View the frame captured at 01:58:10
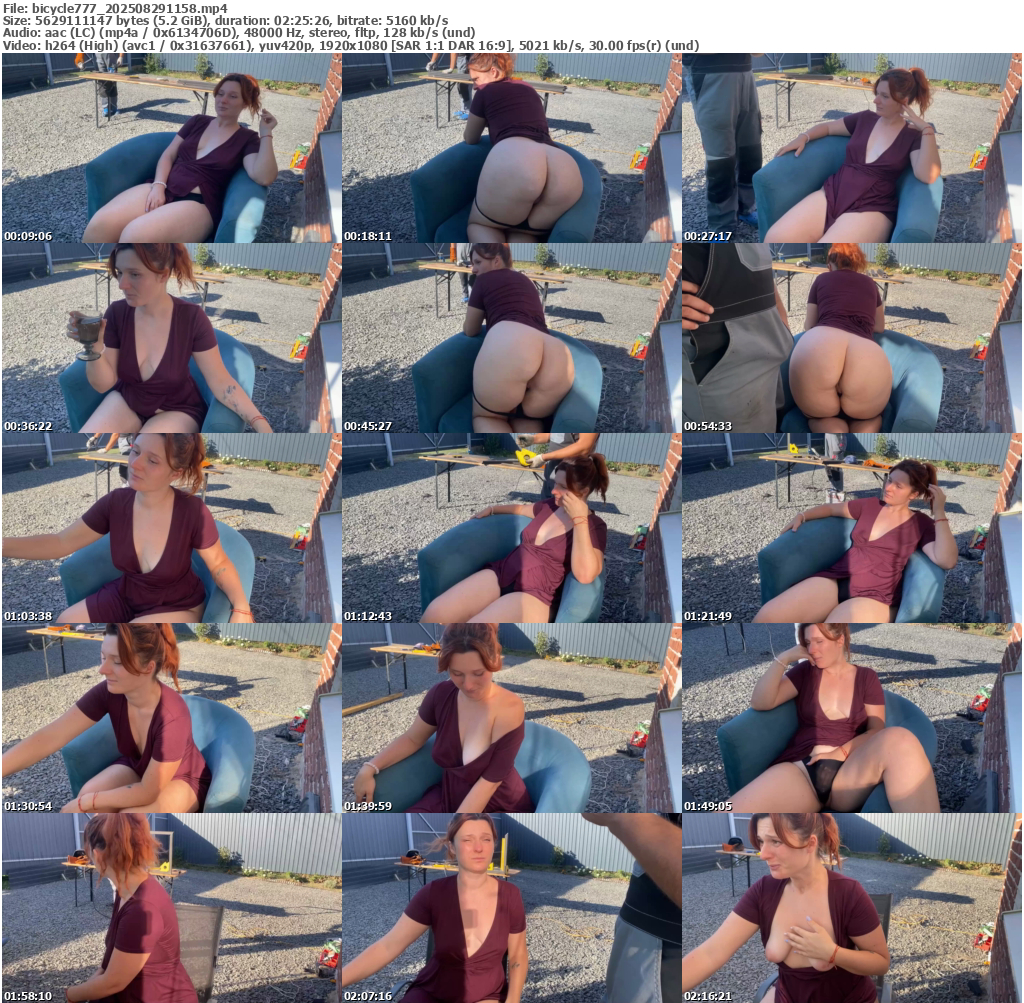This screenshot has height=1003, width=1024. coord(172,908)
